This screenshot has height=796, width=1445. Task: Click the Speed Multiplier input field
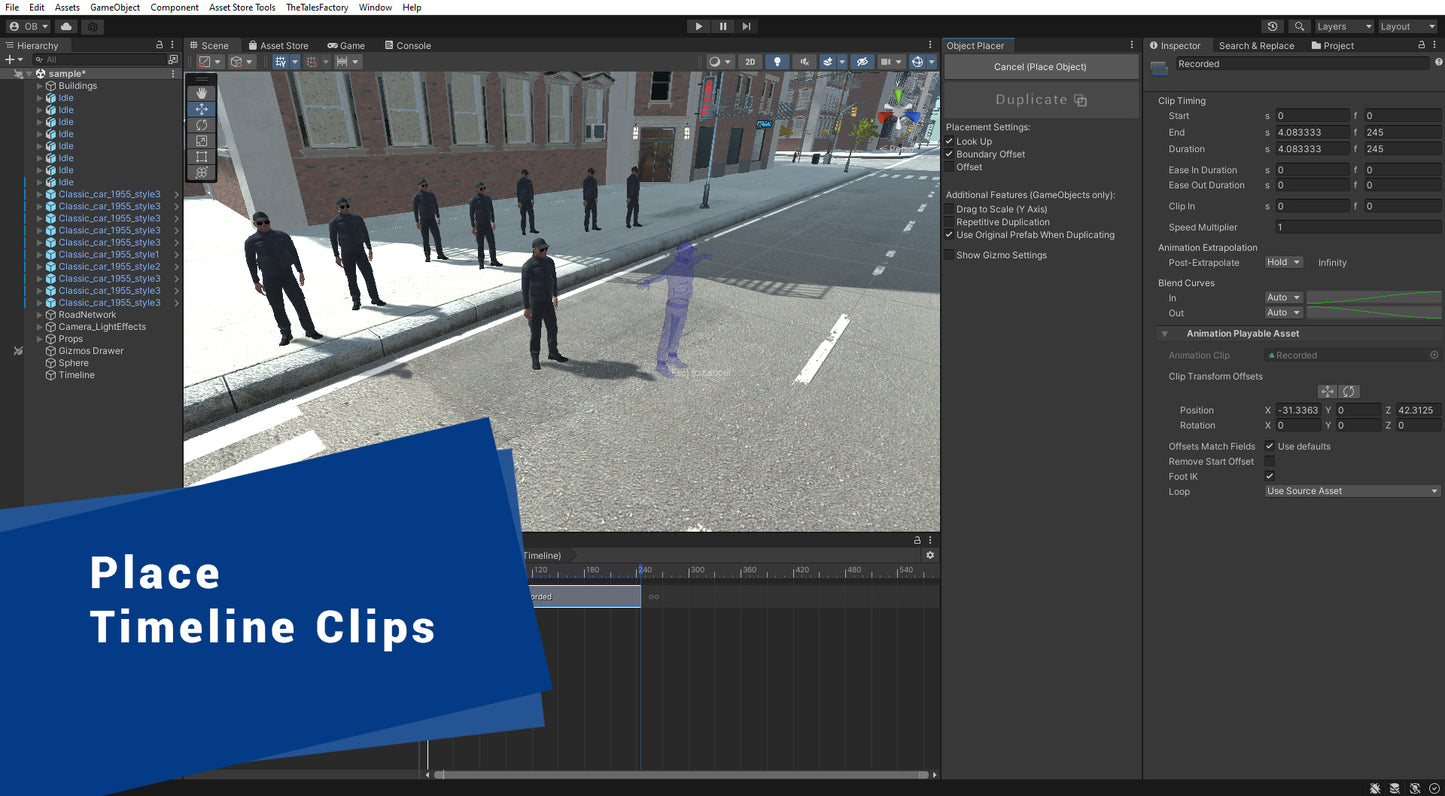coord(1357,227)
